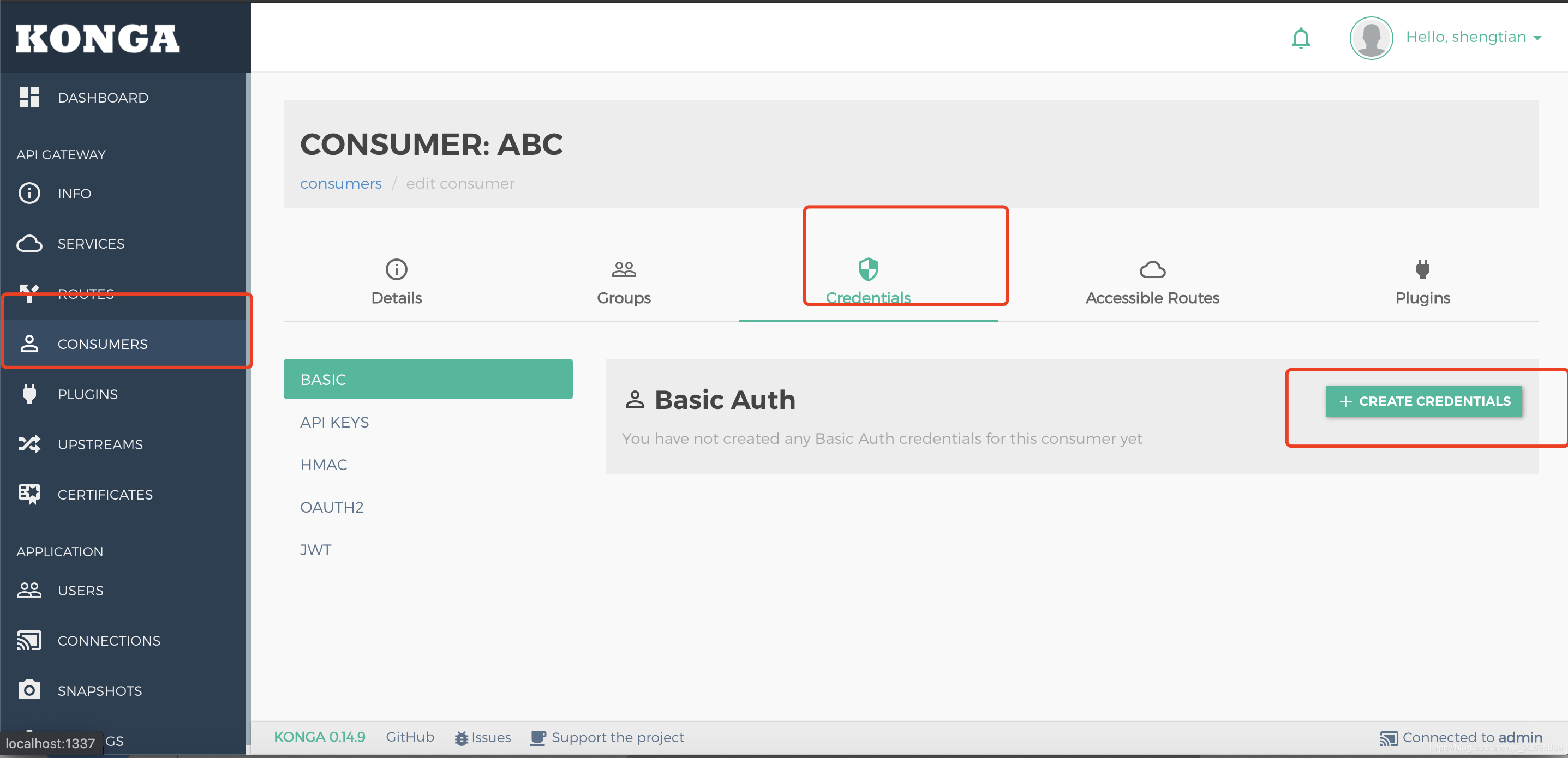The width and height of the screenshot is (1568, 758).
Task: Select the BASIC credentials tab
Action: [x=428, y=379]
